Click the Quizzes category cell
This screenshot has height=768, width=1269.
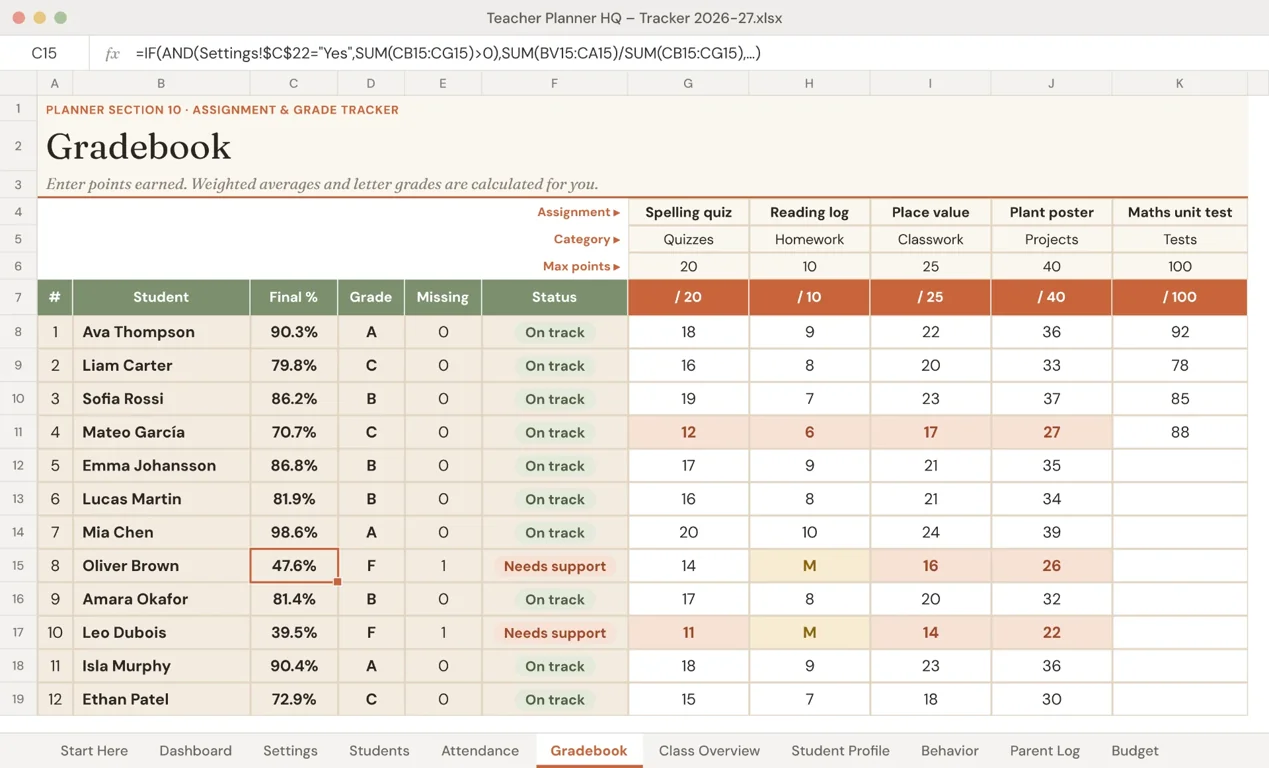pos(688,239)
